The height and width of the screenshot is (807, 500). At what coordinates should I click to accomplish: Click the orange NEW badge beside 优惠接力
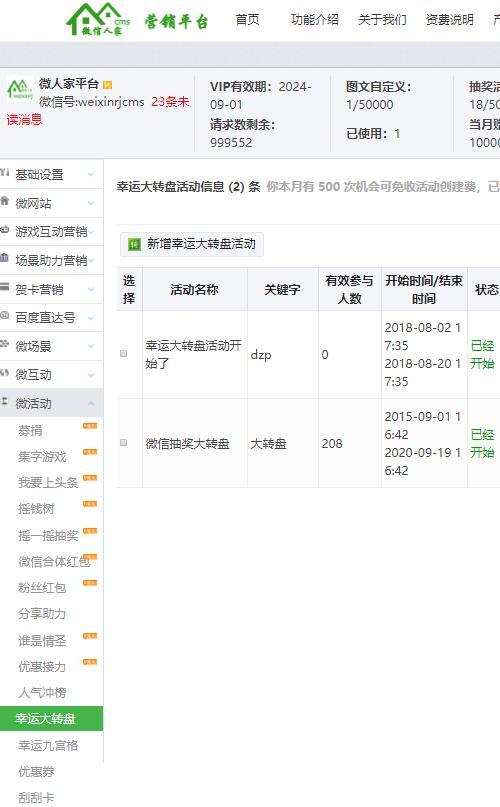pos(90,662)
